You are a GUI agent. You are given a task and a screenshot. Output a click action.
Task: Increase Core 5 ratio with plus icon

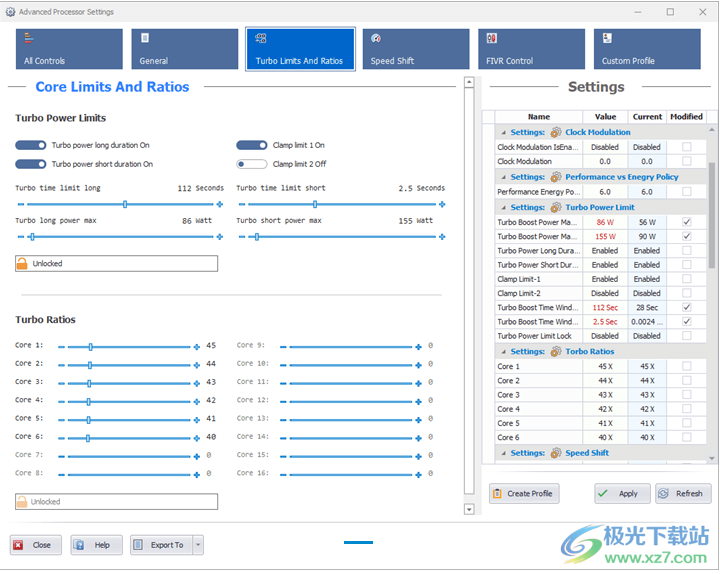click(197, 420)
